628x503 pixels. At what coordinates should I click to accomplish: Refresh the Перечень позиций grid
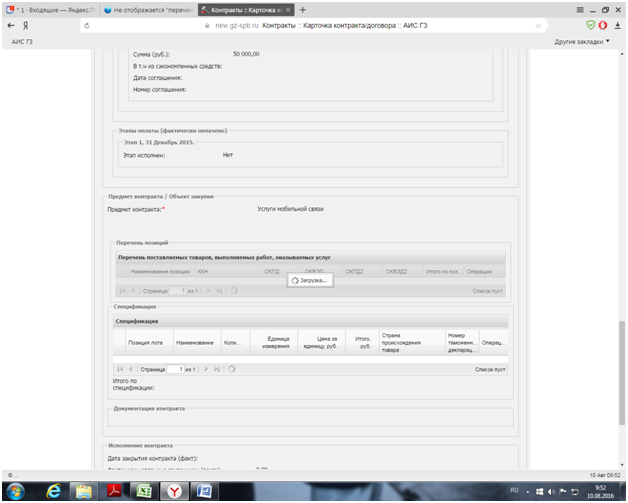(x=234, y=291)
